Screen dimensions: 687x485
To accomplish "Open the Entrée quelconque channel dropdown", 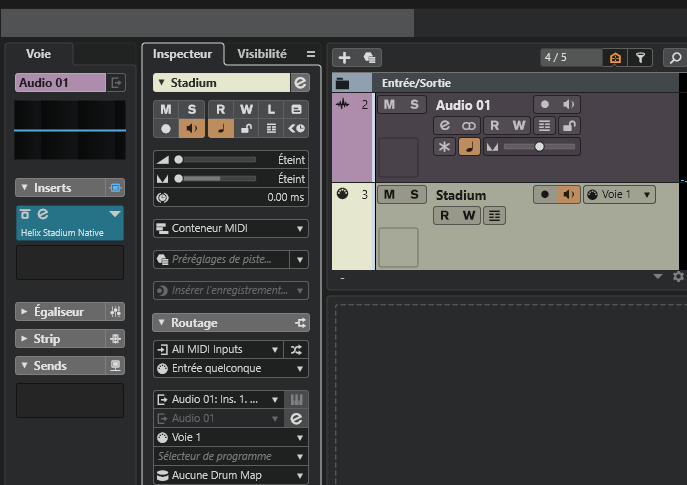I will pyautogui.click(x=231, y=368).
